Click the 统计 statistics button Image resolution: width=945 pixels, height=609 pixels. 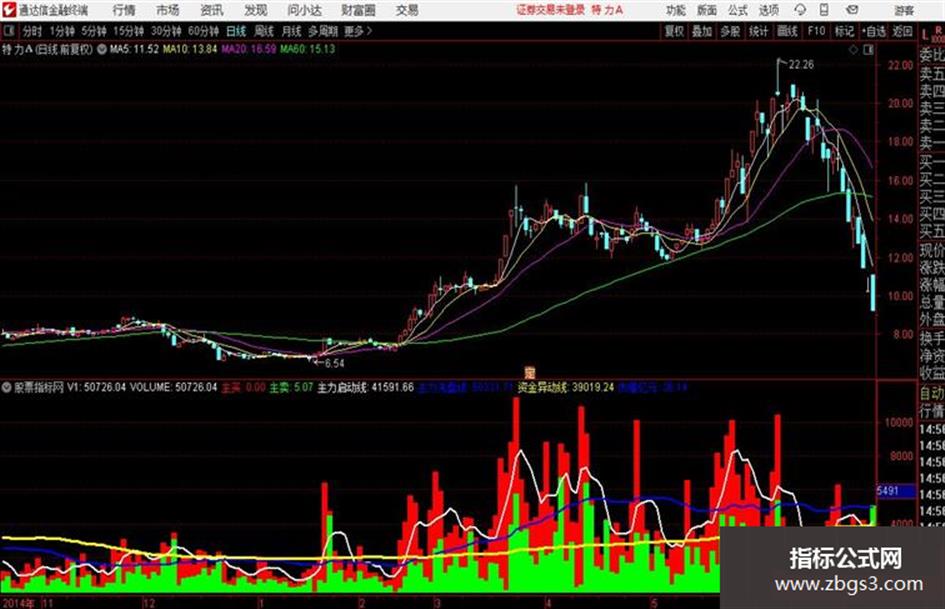[758, 31]
